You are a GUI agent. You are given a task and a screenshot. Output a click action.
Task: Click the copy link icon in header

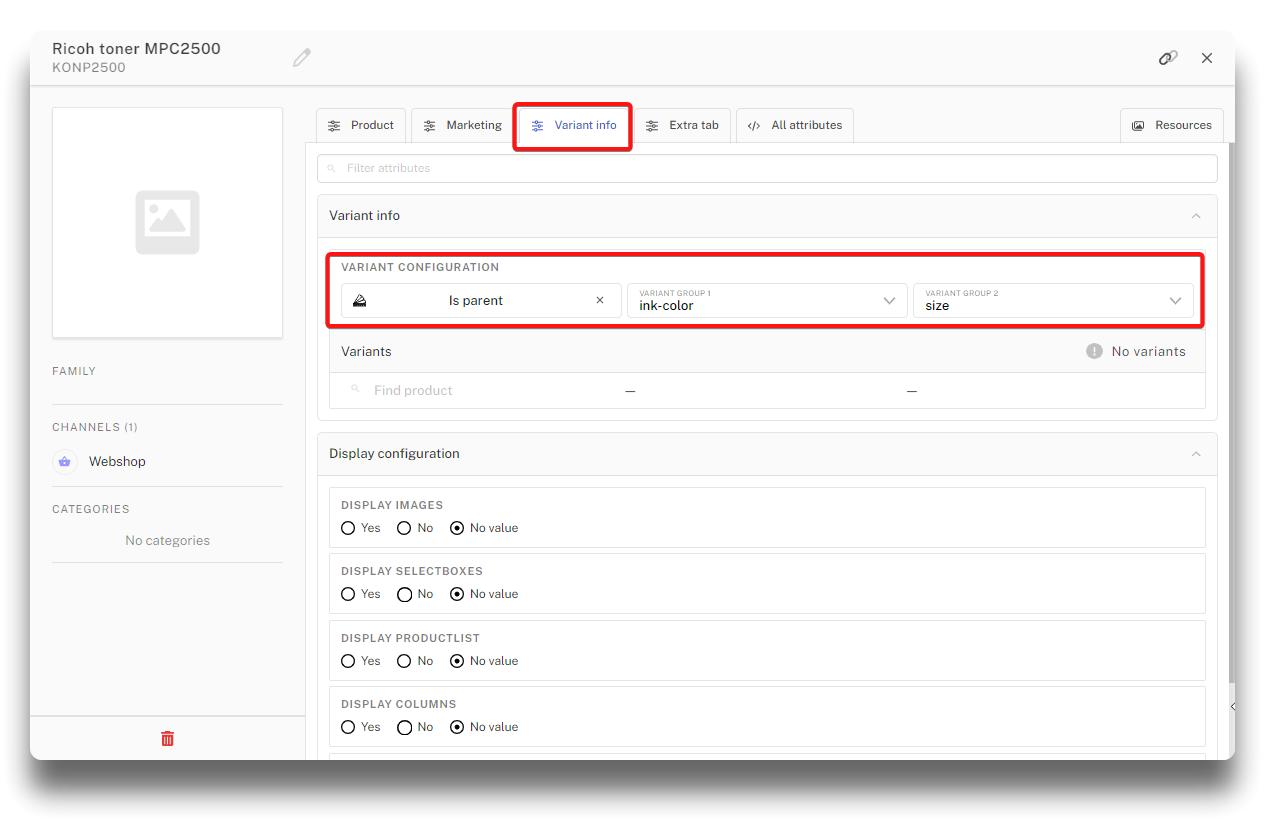pos(1167,58)
